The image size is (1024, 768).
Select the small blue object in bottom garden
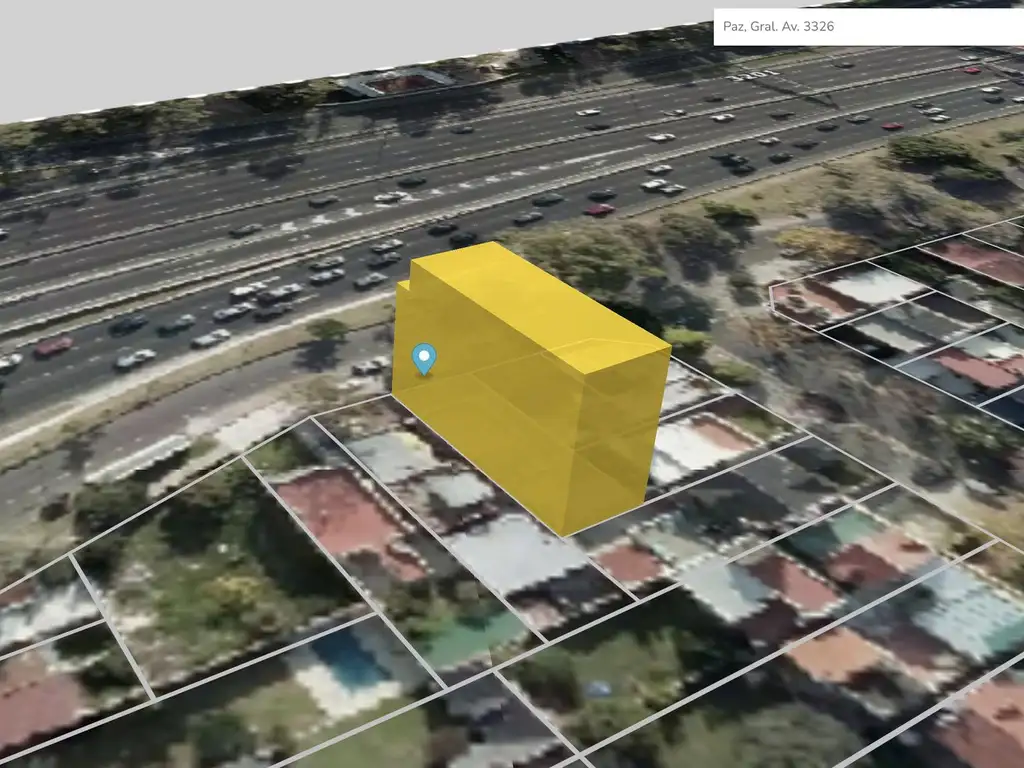[598, 688]
